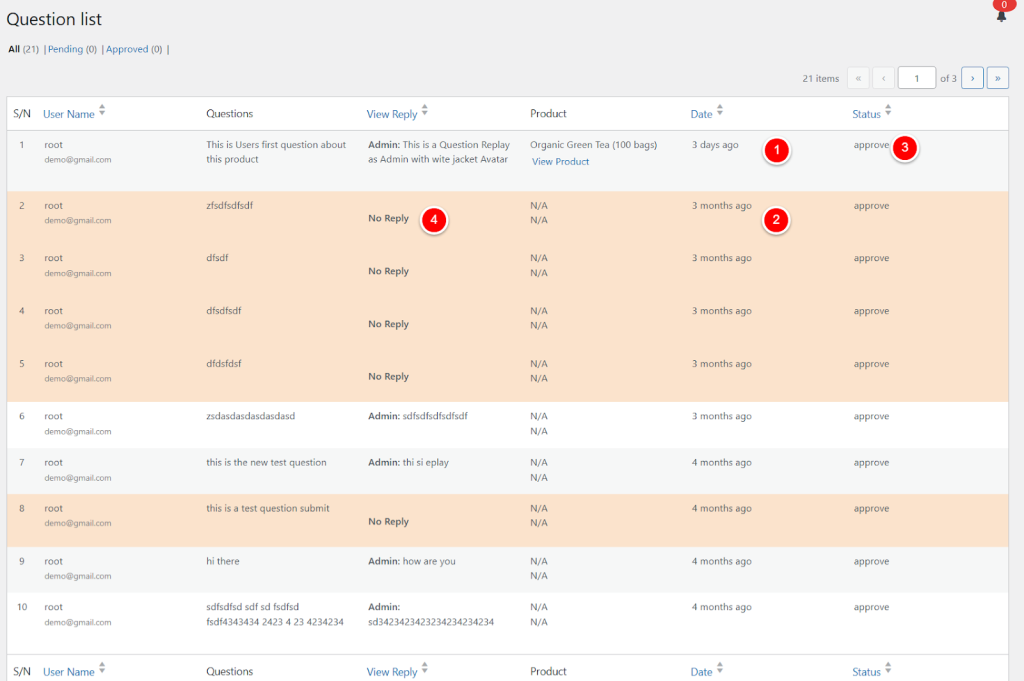The width and height of the screenshot is (1024, 681).
Task: Click the notification bell icon
Action: click(x=1001, y=15)
